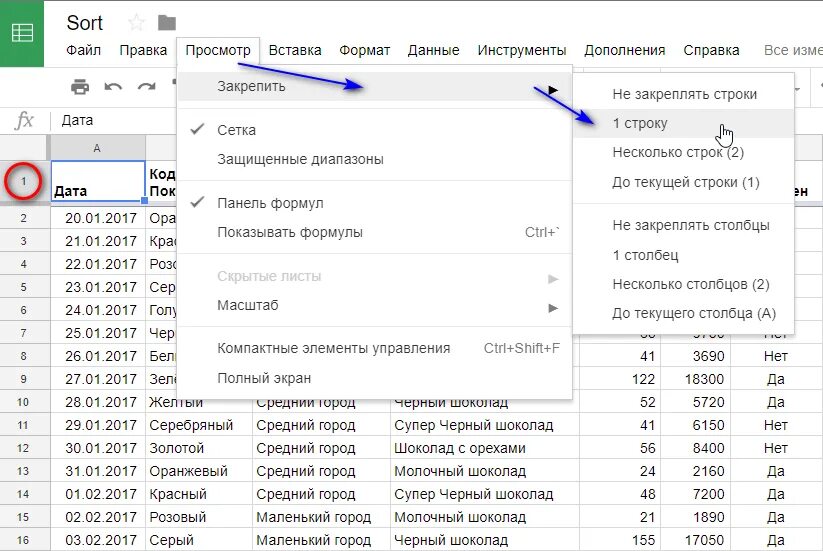Screen dimensions: 823x551
Task: Open the Формат menu
Action: tap(364, 50)
